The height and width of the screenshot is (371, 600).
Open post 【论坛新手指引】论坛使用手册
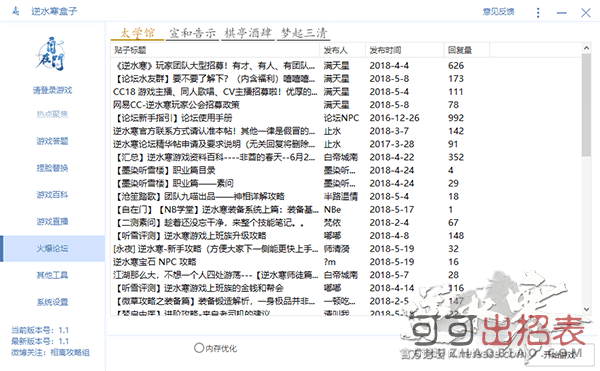(x=173, y=118)
